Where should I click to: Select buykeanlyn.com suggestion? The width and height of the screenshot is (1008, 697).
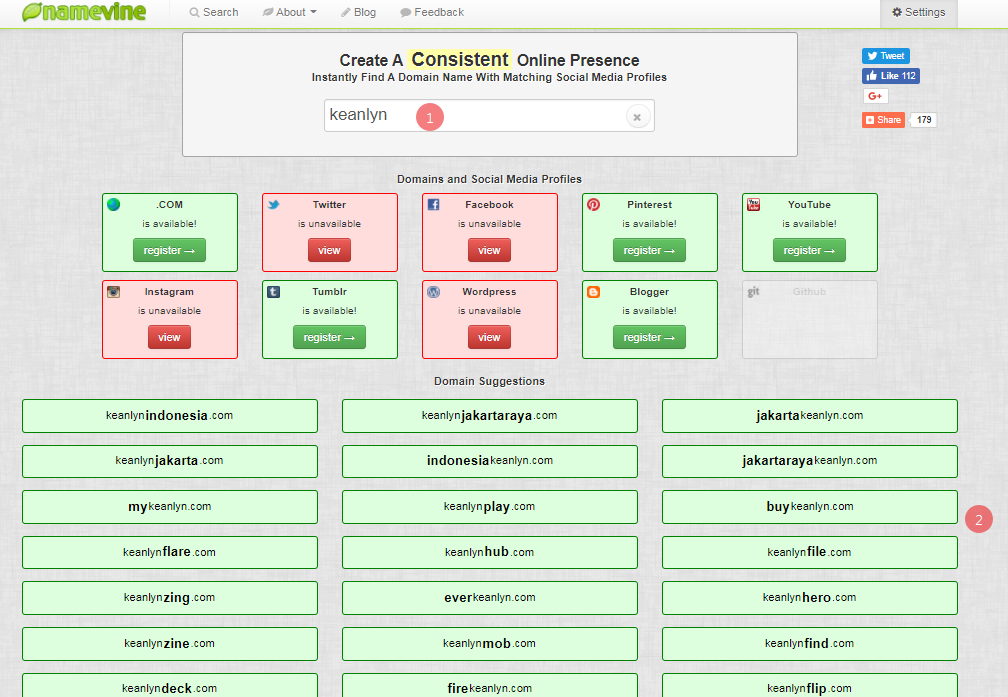pyautogui.click(x=810, y=507)
